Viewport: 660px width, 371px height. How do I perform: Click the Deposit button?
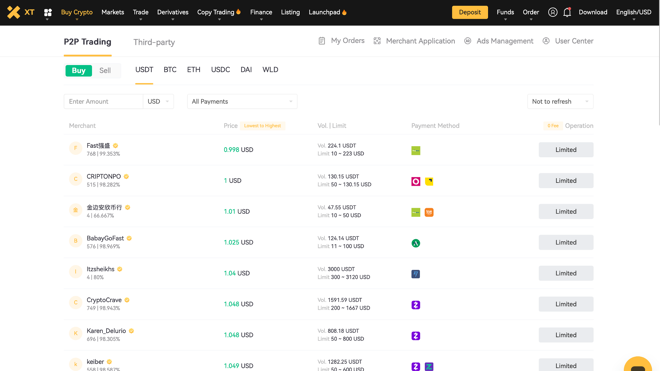[x=470, y=12]
